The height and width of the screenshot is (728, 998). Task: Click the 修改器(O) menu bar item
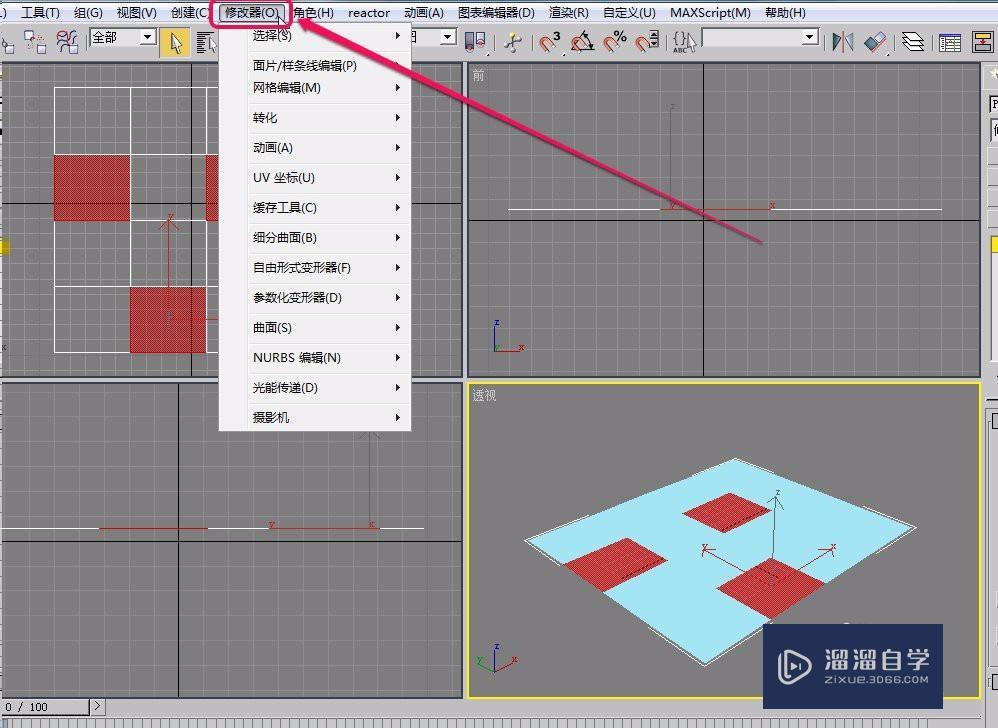[x=251, y=13]
